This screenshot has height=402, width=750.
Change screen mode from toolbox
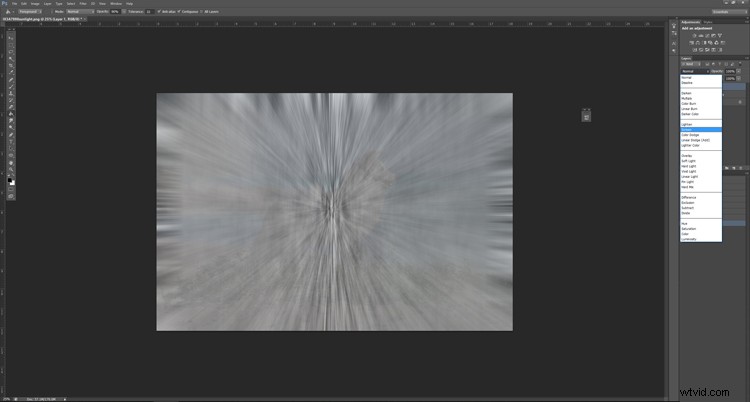point(11,196)
